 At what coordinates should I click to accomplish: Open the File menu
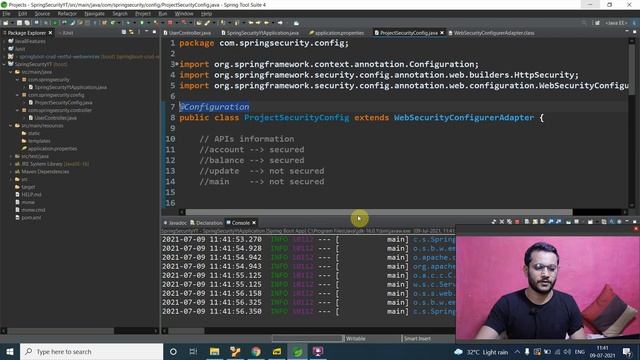(7, 13)
